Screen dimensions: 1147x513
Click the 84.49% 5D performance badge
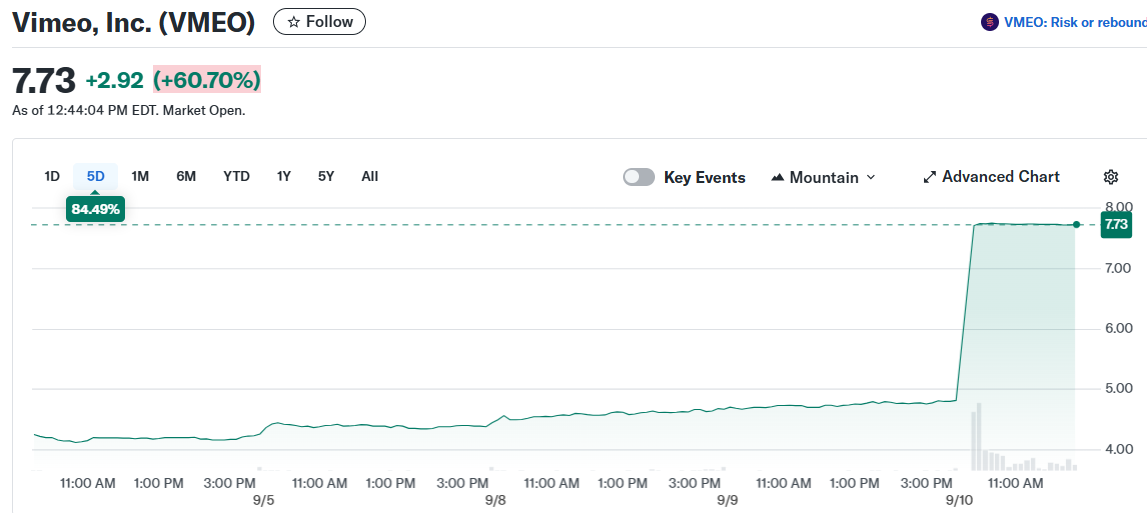[96, 210]
